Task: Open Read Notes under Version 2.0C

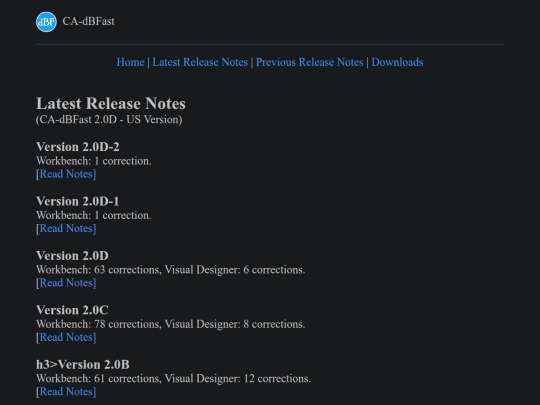Action: [68, 337]
